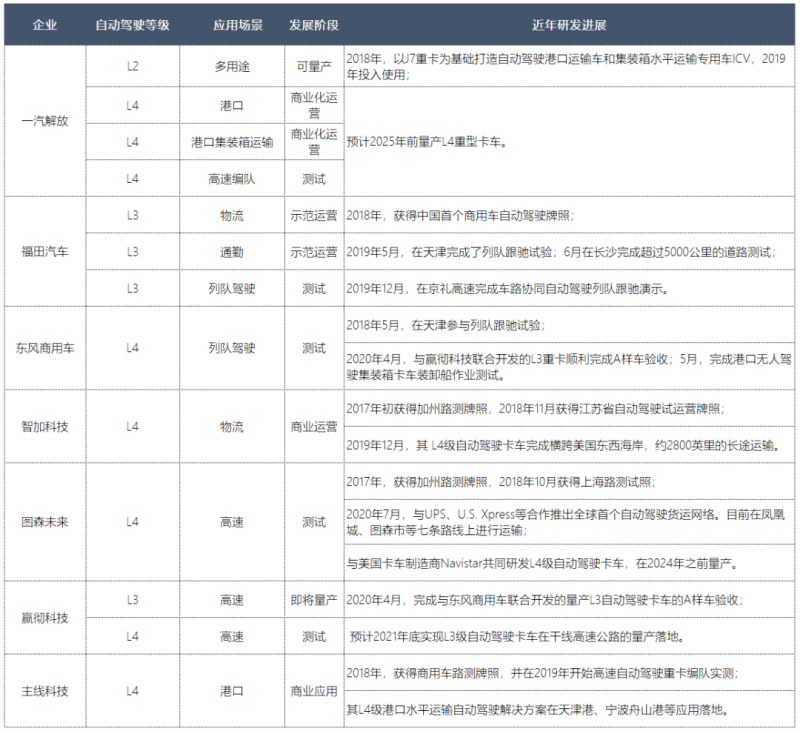Click the 嬴彻科技 company cell
The height and width of the screenshot is (731, 800).
[44, 617]
